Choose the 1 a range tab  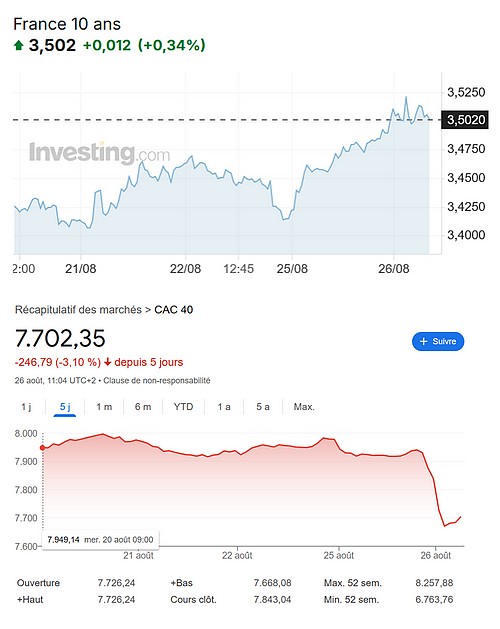coord(224,407)
